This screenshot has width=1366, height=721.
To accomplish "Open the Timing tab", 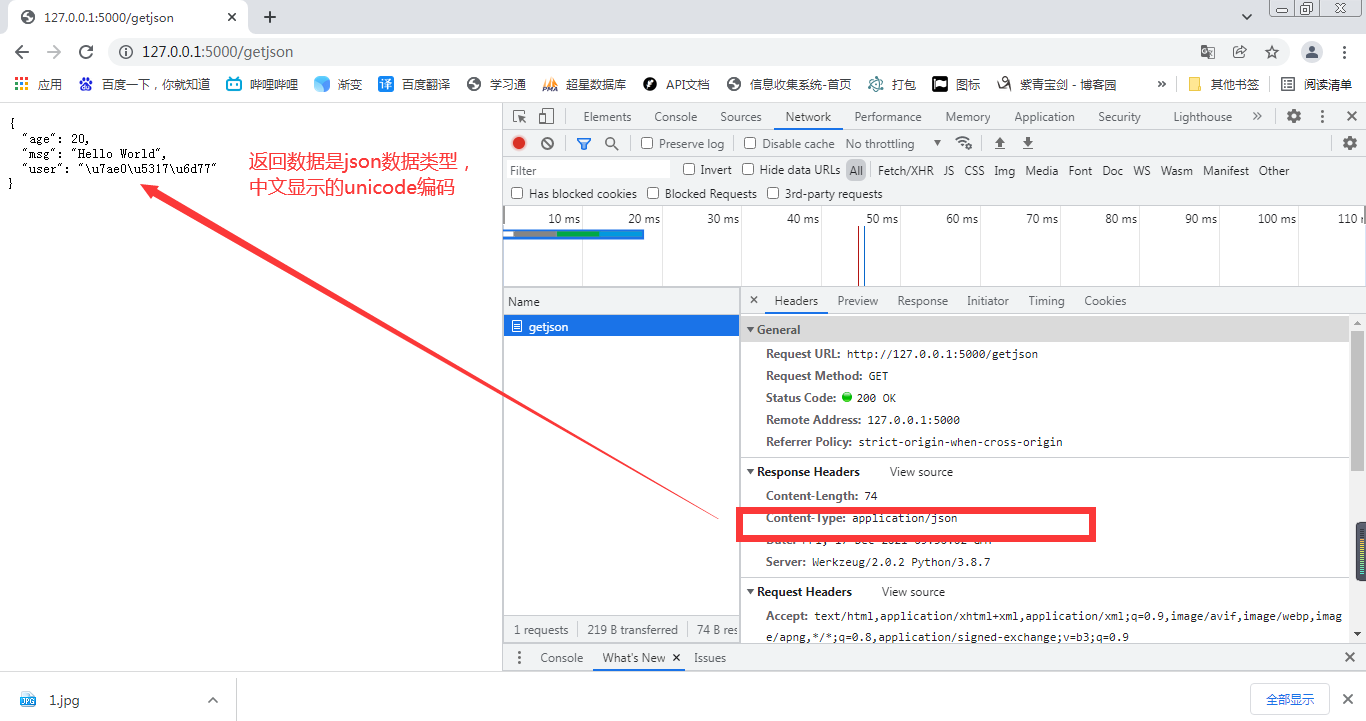I will pyautogui.click(x=1046, y=301).
